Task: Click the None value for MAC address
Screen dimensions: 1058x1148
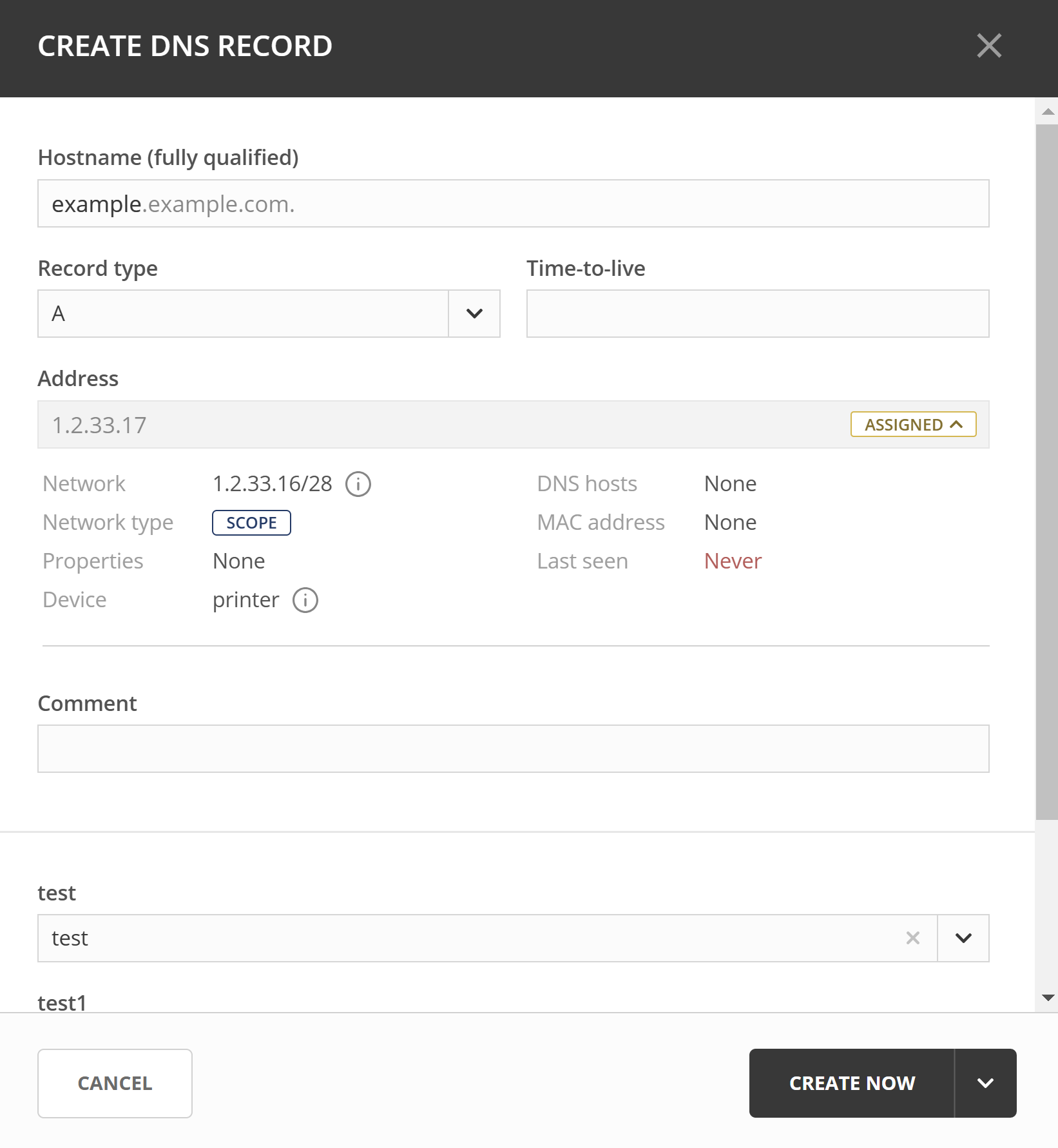Action: pyautogui.click(x=729, y=522)
